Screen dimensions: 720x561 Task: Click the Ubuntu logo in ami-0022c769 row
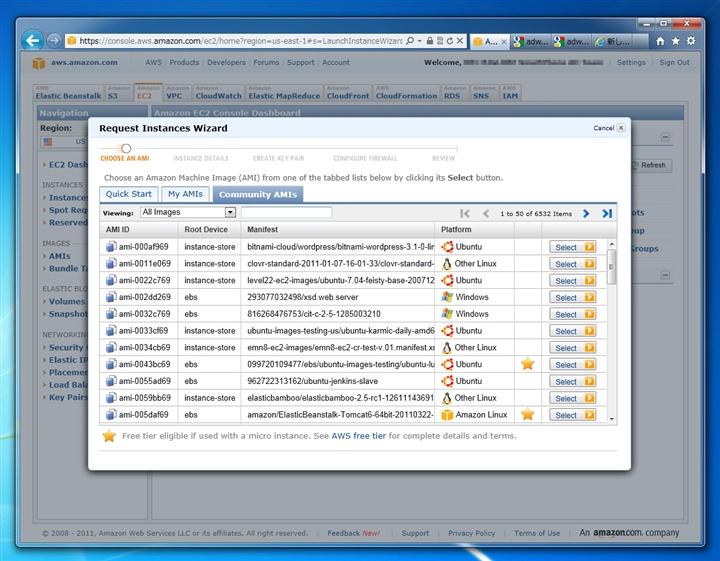click(x=447, y=280)
